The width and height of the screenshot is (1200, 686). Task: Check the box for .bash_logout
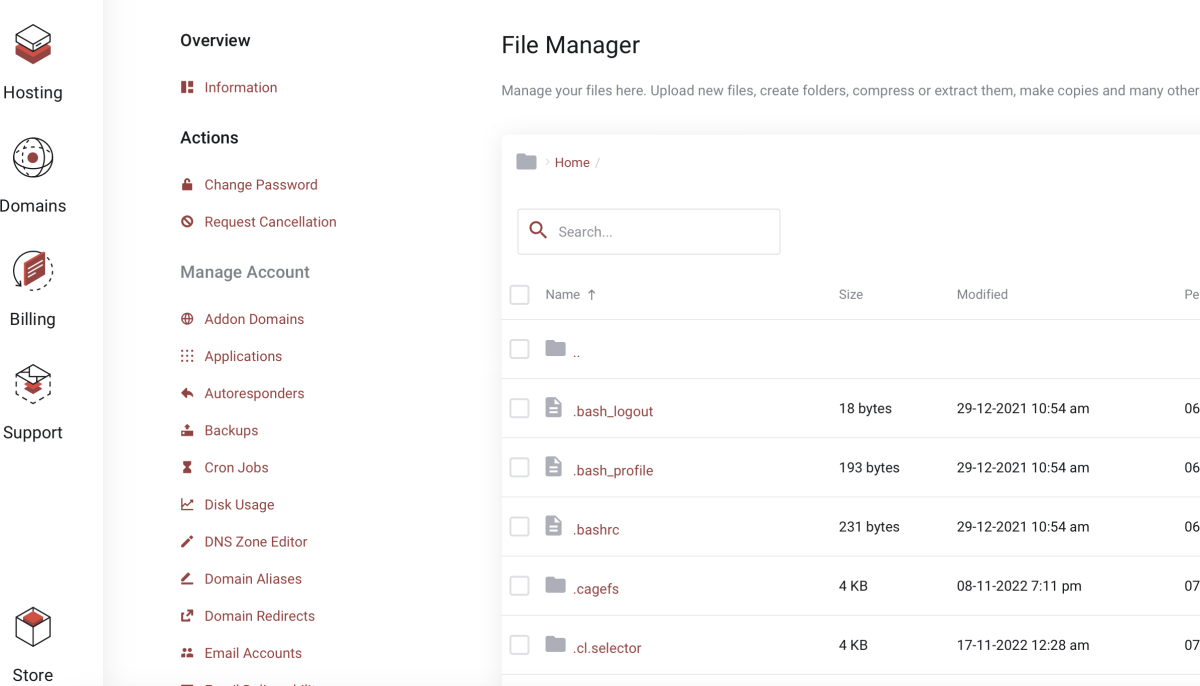[x=519, y=408]
